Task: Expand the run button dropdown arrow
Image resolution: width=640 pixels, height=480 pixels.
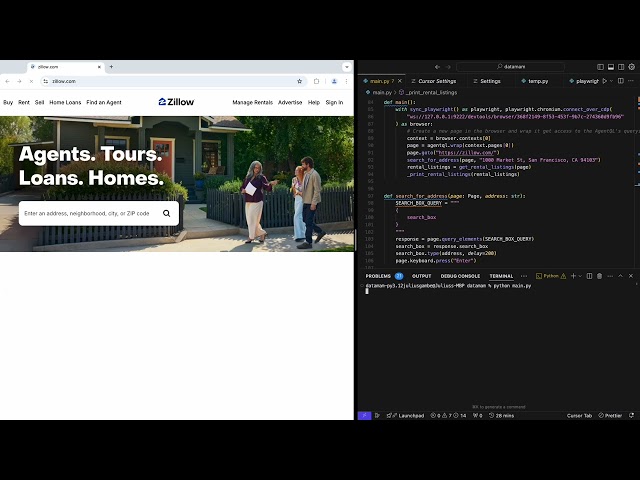Action: (x=611, y=81)
